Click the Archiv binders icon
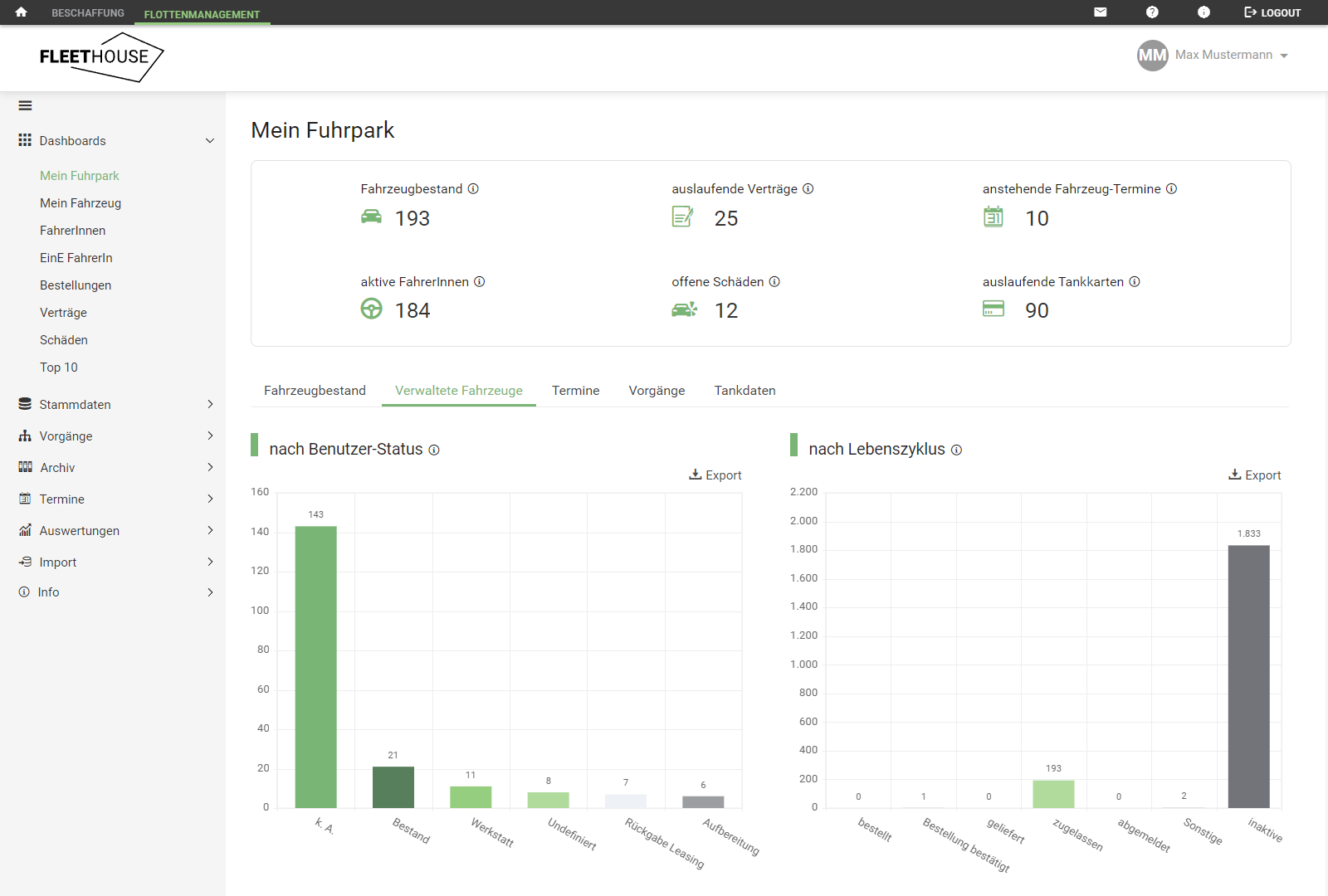 point(25,467)
